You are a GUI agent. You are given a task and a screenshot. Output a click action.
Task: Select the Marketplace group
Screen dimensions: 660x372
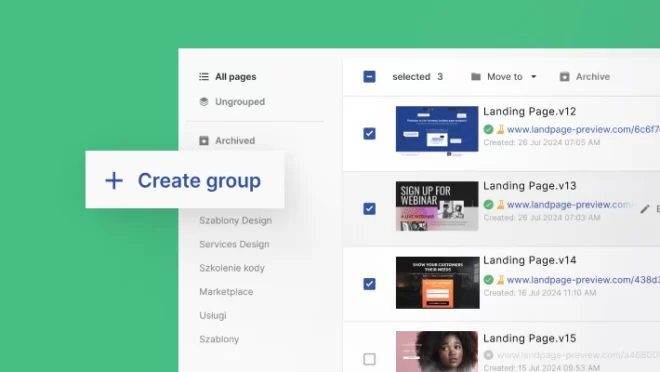point(226,292)
